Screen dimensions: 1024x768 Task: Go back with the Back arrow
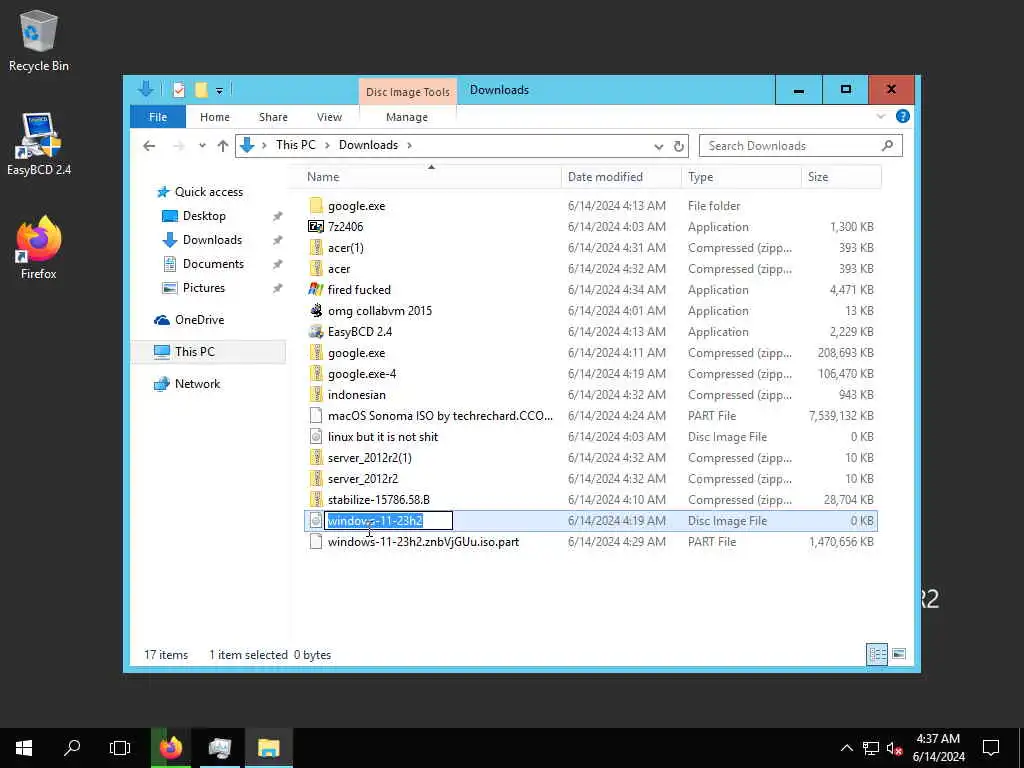(149, 146)
